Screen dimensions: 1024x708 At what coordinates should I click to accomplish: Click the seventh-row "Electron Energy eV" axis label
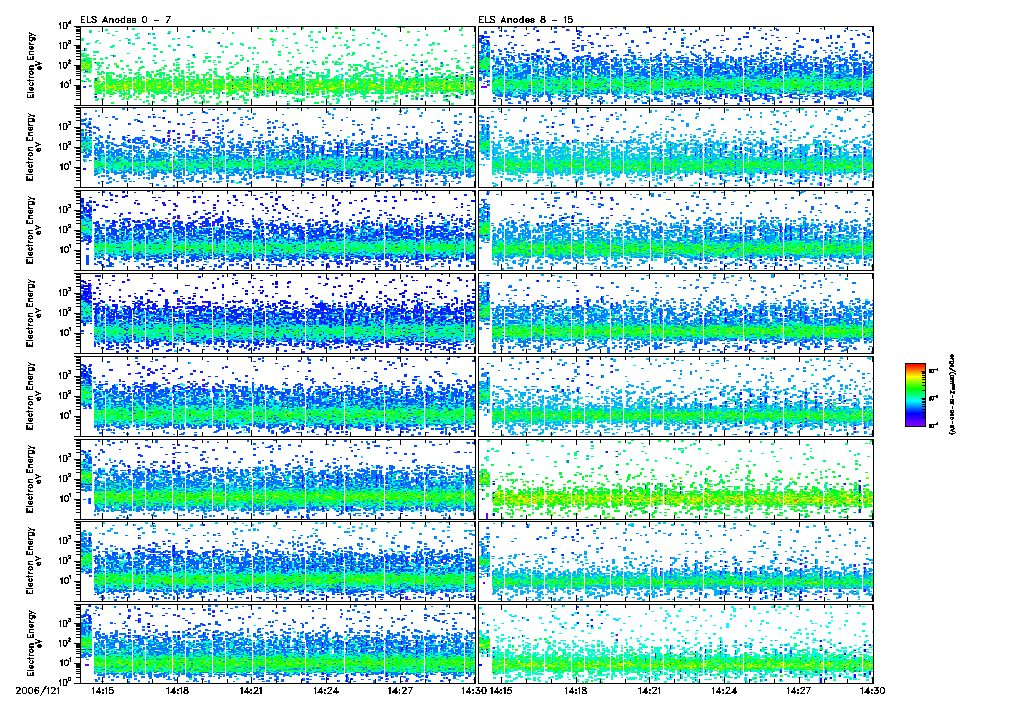pyautogui.click(x=33, y=561)
